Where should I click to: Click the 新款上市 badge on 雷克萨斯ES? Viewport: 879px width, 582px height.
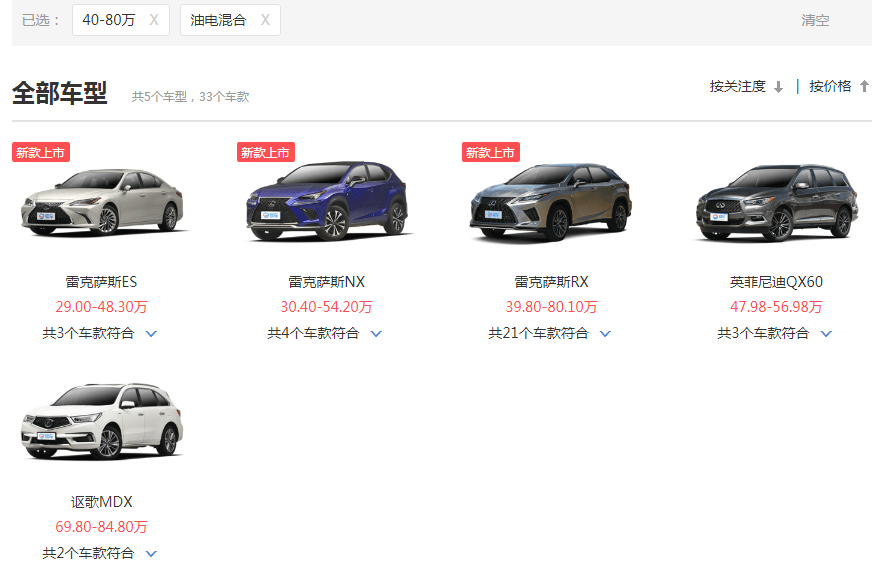(x=41, y=152)
